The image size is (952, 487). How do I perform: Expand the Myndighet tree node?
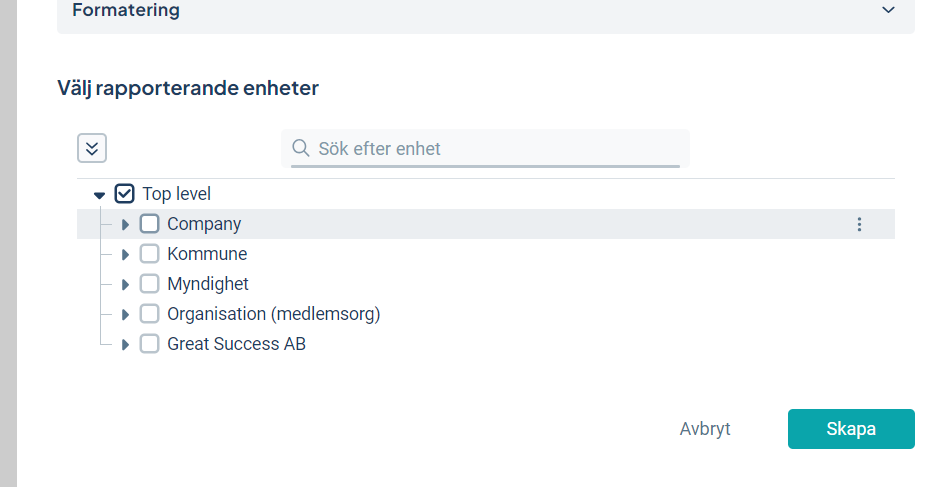(x=125, y=284)
